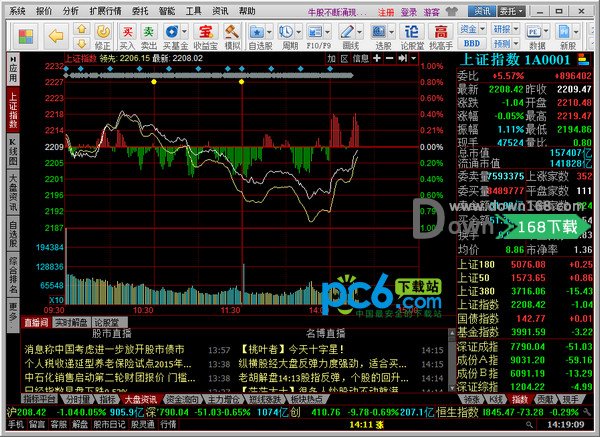Image resolution: width=600 pixels, height=437 pixels.
Task: Click the wrench settings icon in ticker bar
Action: pyautogui.click(x=587, y=412)
